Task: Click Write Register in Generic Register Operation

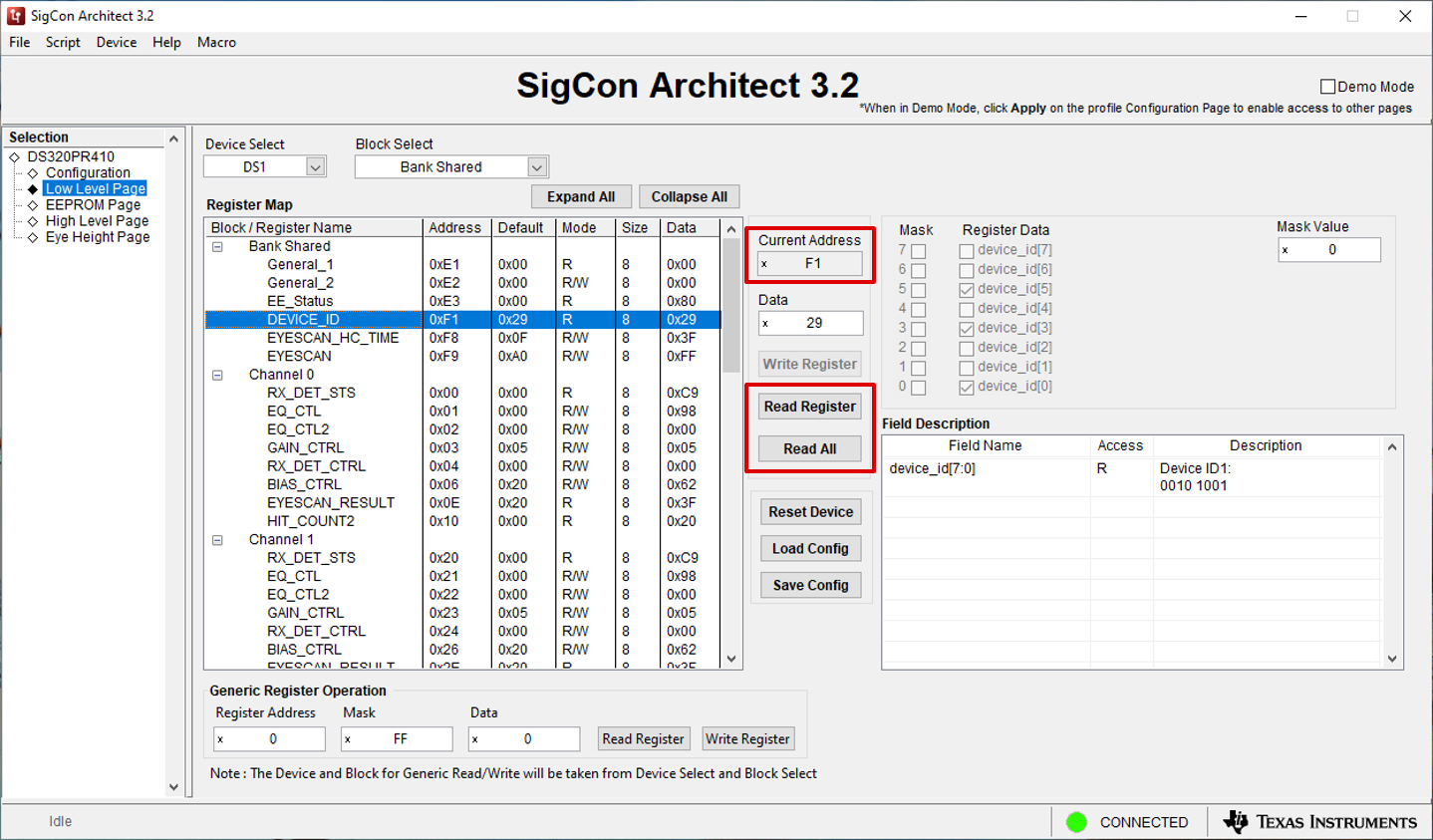Action: point(747,739)
